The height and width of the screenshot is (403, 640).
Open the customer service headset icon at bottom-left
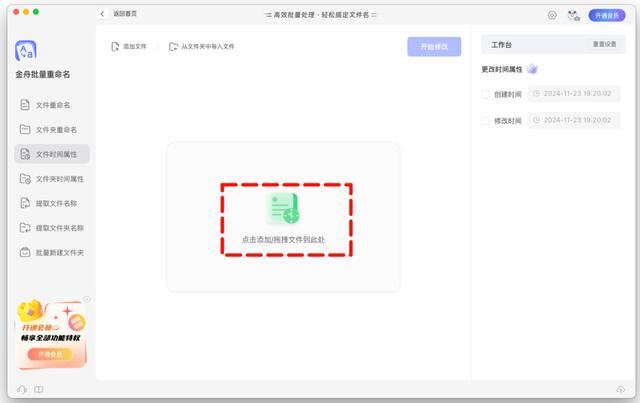tap(22, 389)
